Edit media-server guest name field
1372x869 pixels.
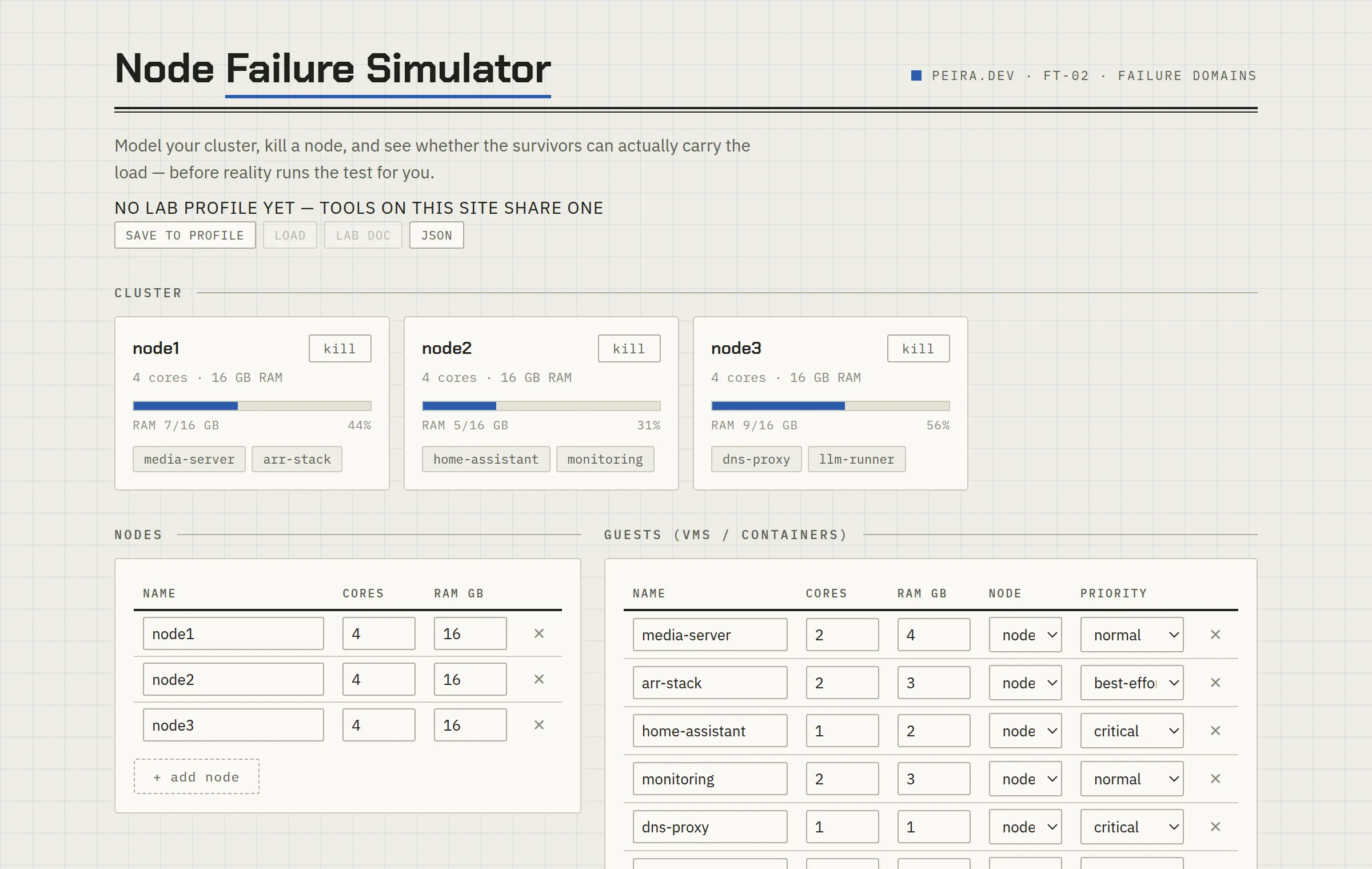pos(710,635)
